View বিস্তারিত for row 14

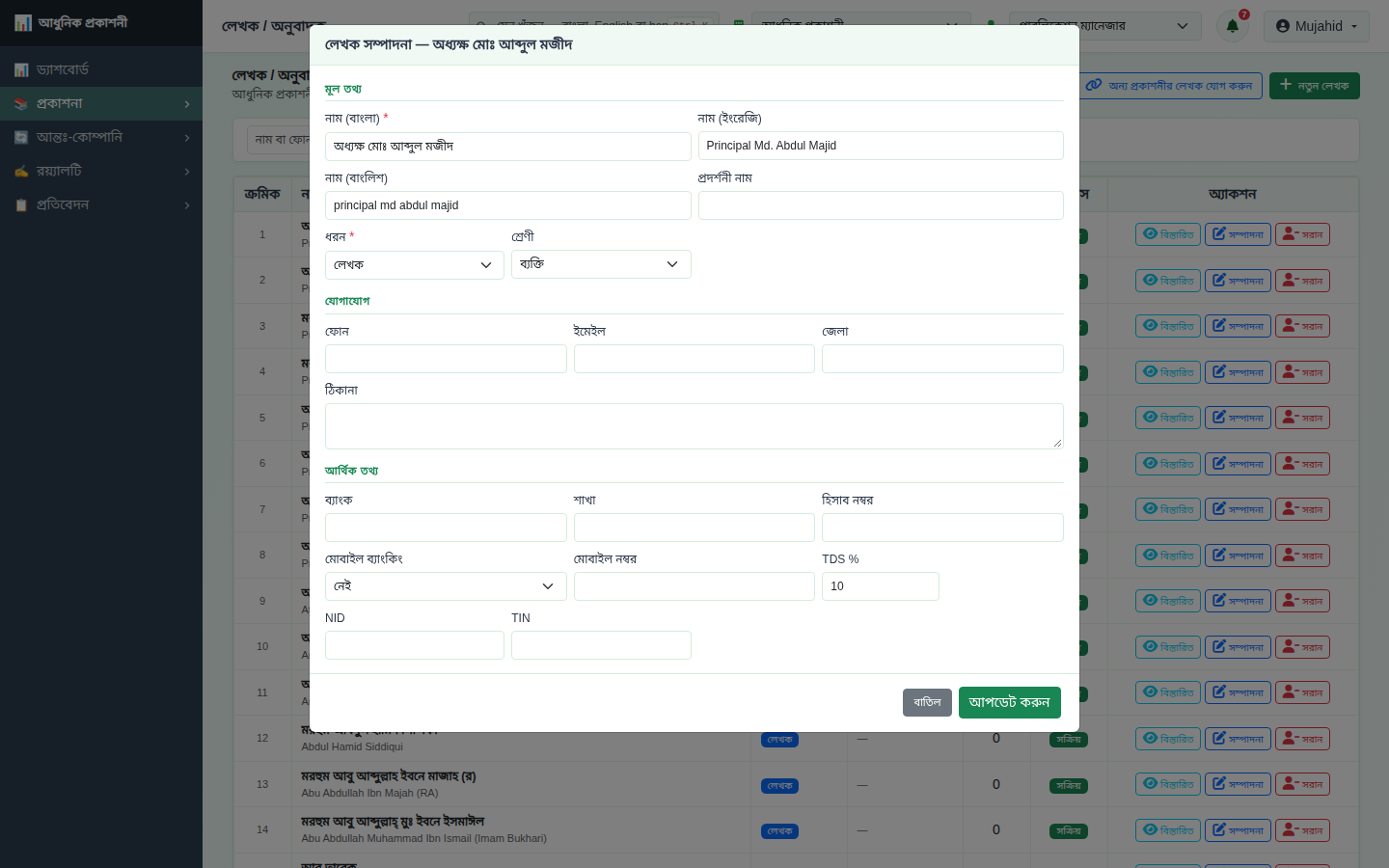1168,830
